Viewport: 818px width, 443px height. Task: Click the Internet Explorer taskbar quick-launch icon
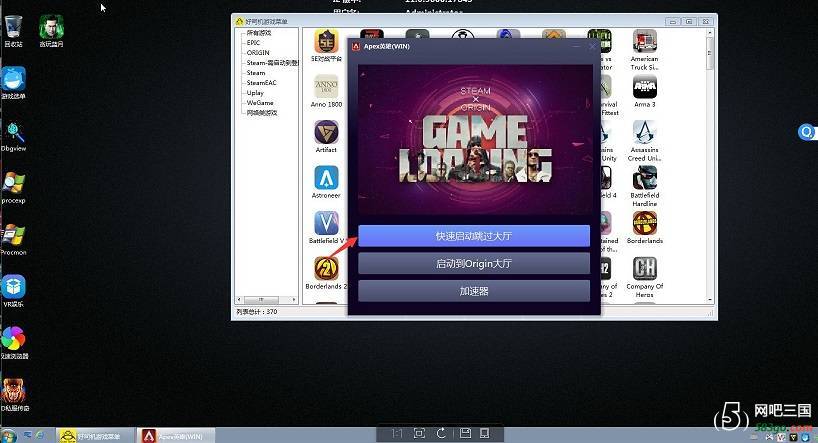(40, 435)
